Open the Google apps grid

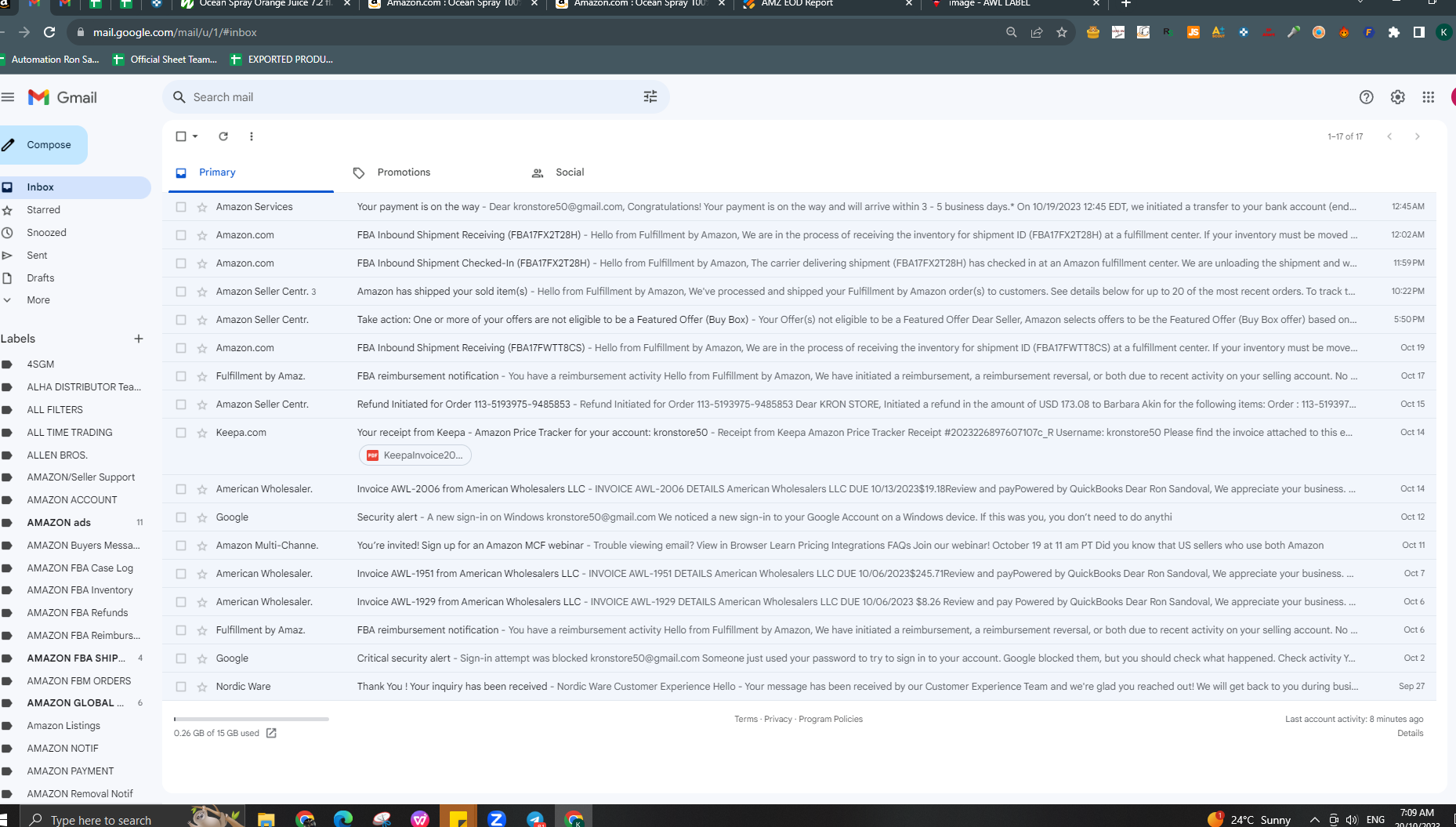click(x=1429, y=97)
